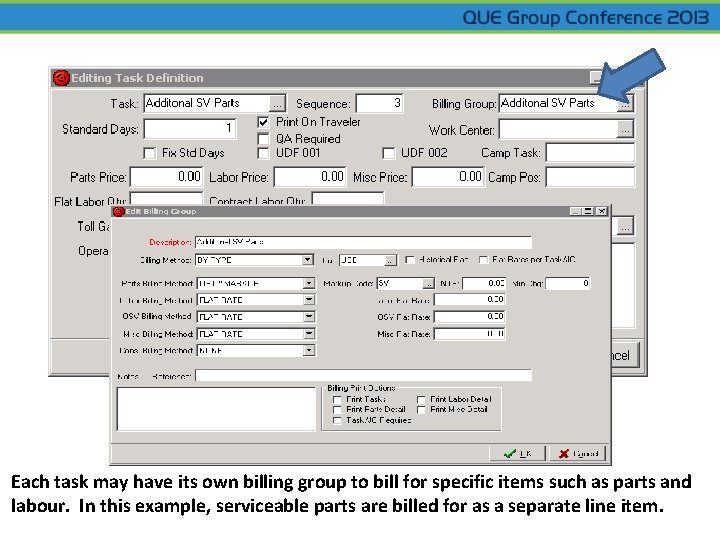Tick the UDF 001 checkbox
Image resolution: width=720 pixels, height=540 pixels.
coord(263,153)
